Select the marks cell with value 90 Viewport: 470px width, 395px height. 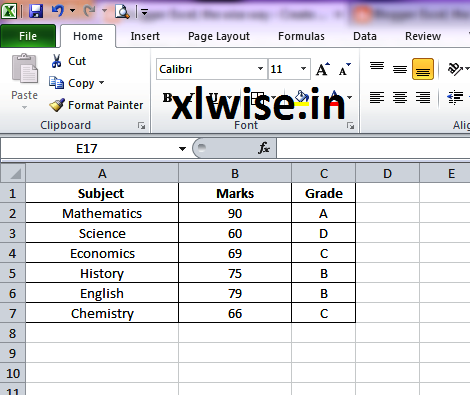(x=235, y=213)
